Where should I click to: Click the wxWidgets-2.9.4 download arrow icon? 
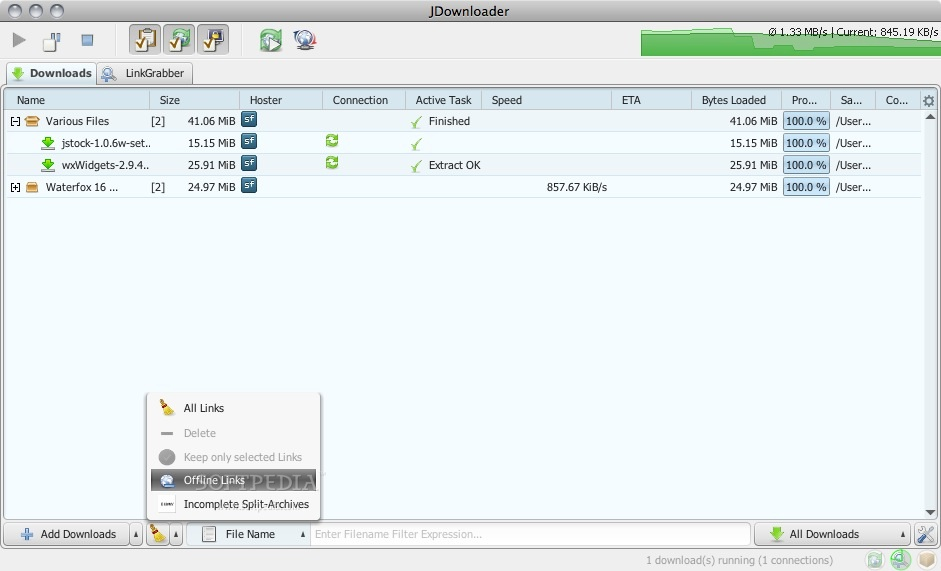click(x=47, y=165)
